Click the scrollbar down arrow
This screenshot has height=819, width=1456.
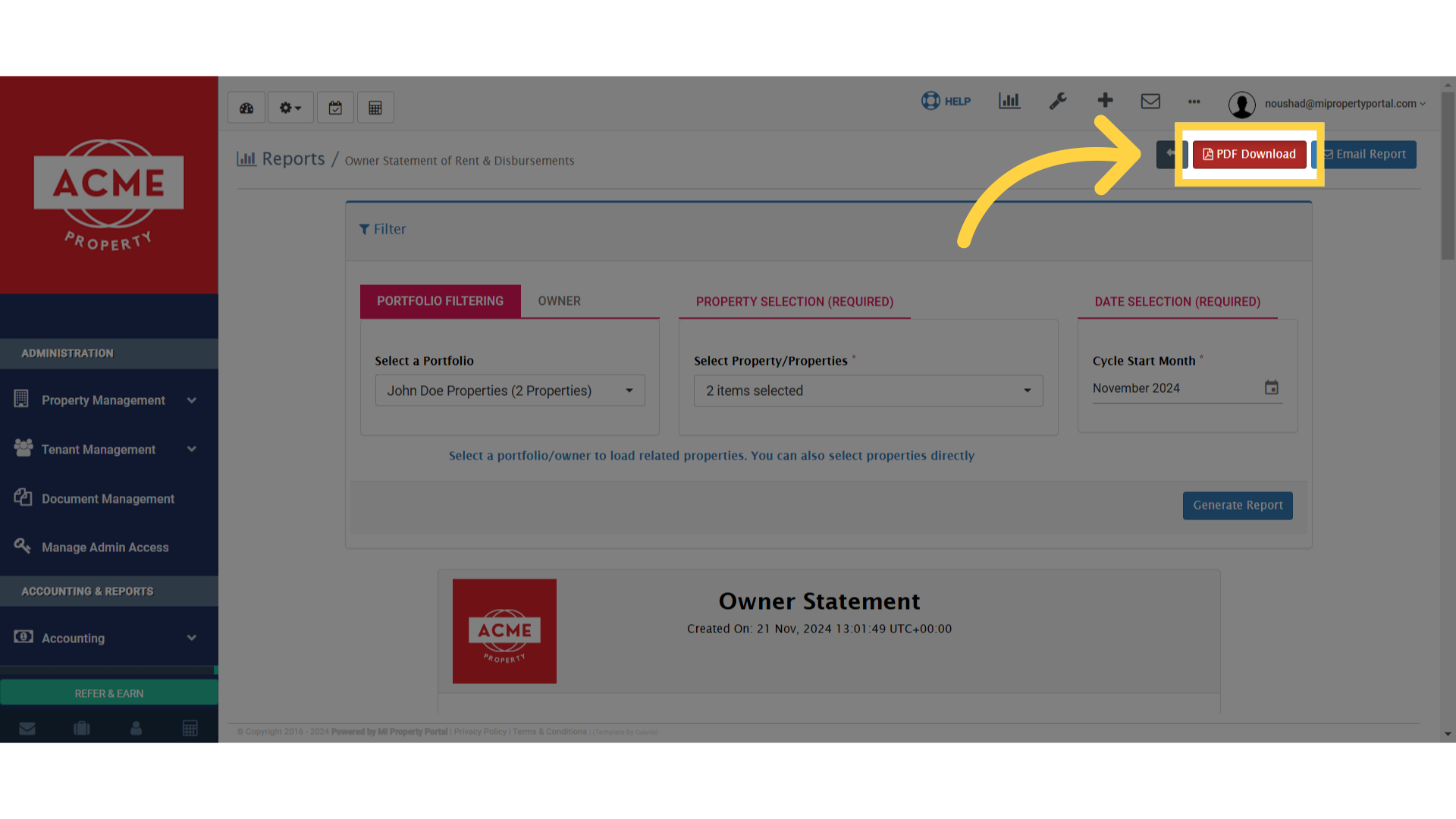click(1448, 734)
